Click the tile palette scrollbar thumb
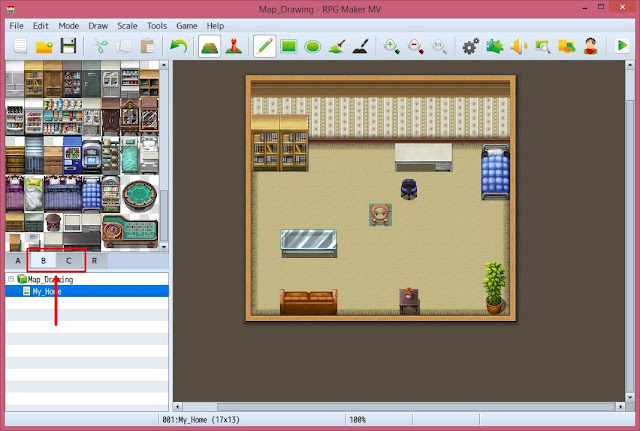This screenshot has width=640, height=431. click(164, 216)
